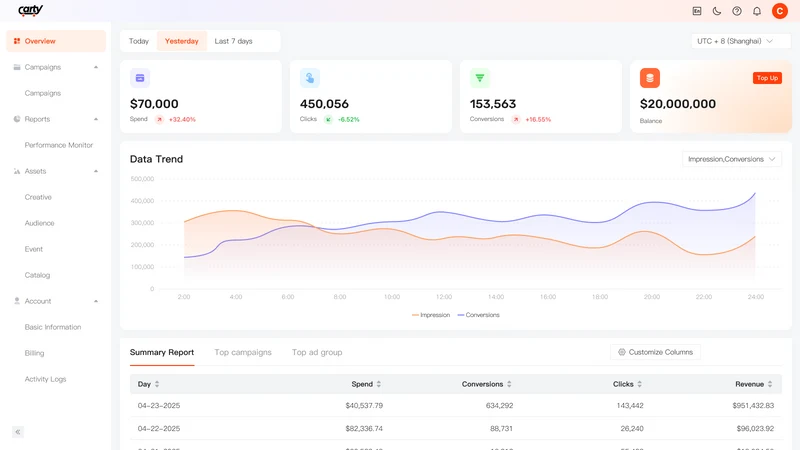Click the Spend card icon
Screen dimensions: 800x450
(x=140, y=78)
